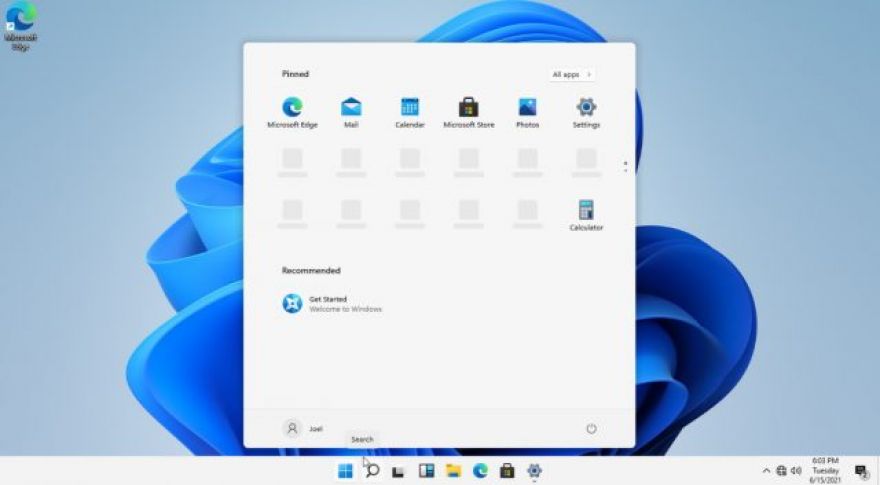Open File Explorer on the taskbar
The height and width of the screenshot is (485, 880).
tap(453, 470)
